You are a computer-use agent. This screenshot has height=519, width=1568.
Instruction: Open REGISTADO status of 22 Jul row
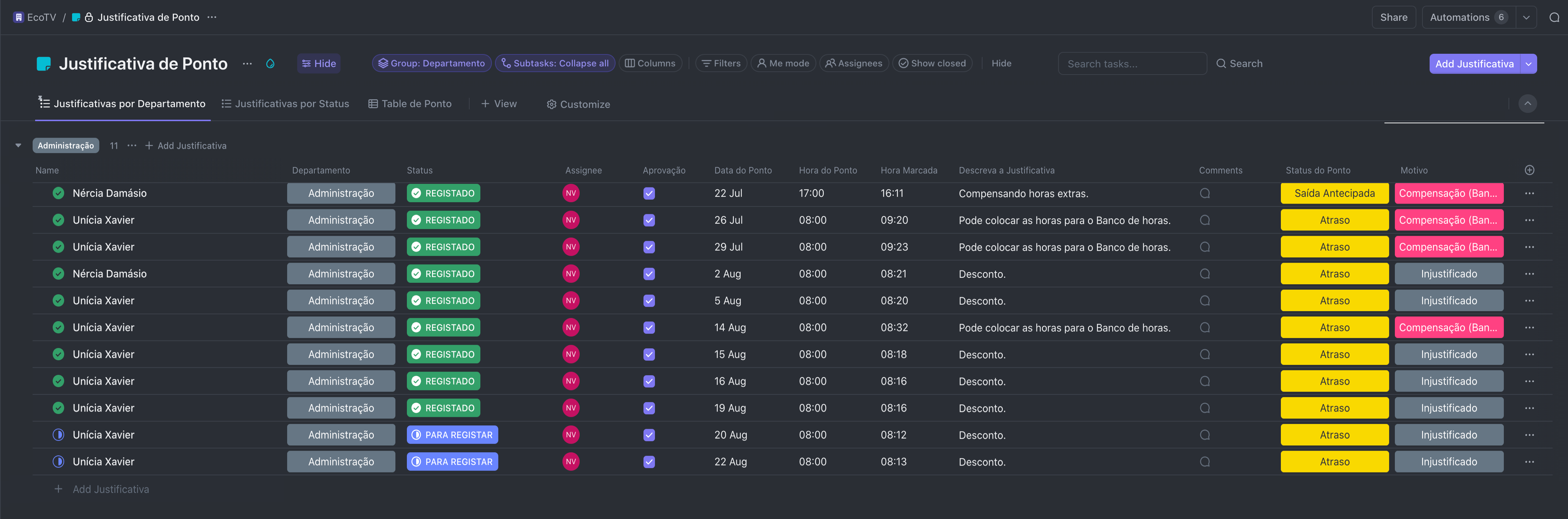(443, 194)
